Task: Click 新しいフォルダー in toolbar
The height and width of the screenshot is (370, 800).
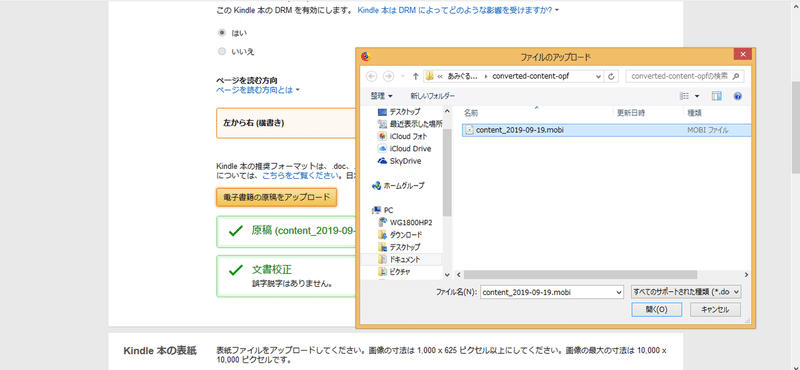Action: 432,96
